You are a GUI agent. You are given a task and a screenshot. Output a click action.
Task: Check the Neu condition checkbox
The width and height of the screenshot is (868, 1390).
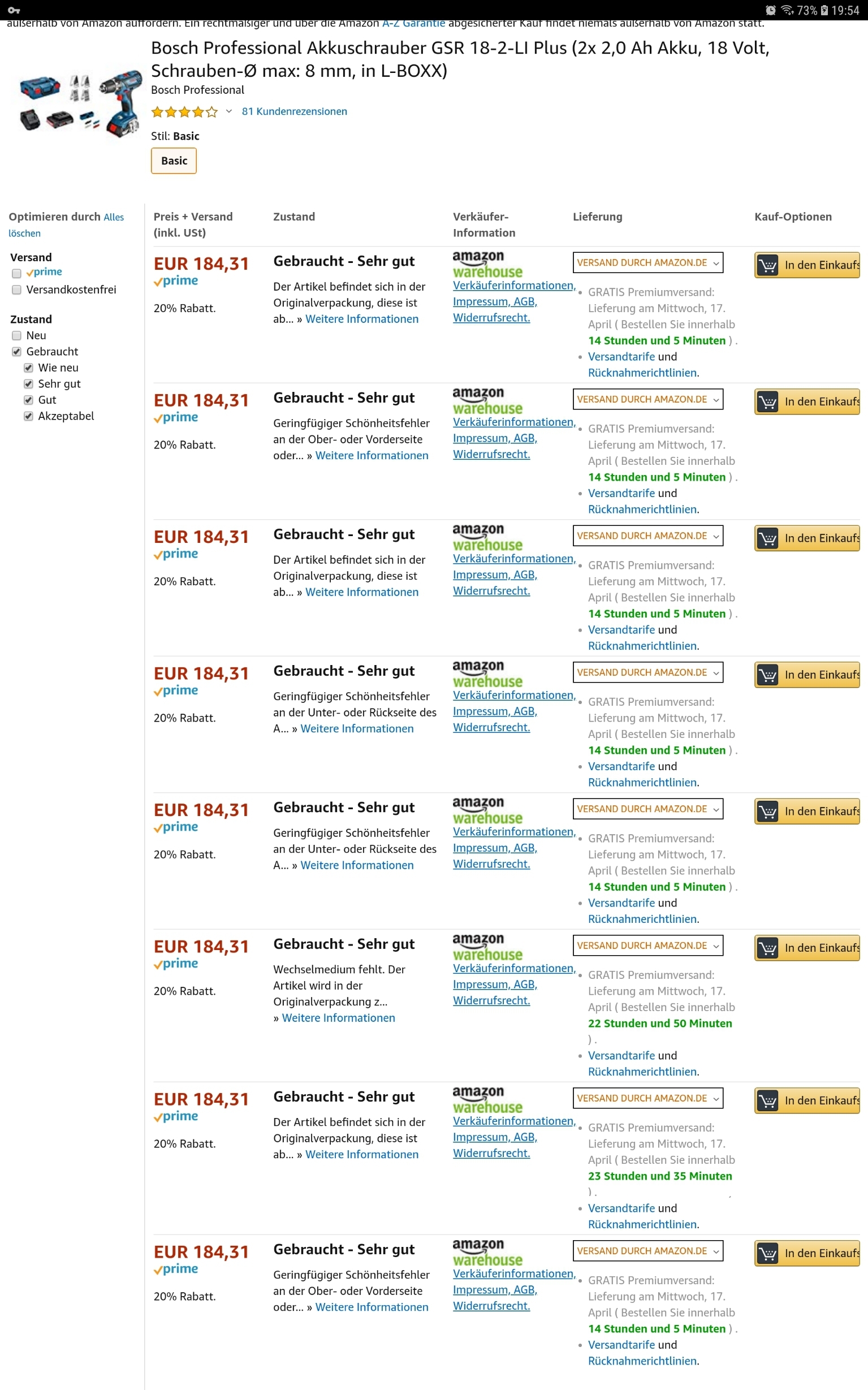point(16,336)
